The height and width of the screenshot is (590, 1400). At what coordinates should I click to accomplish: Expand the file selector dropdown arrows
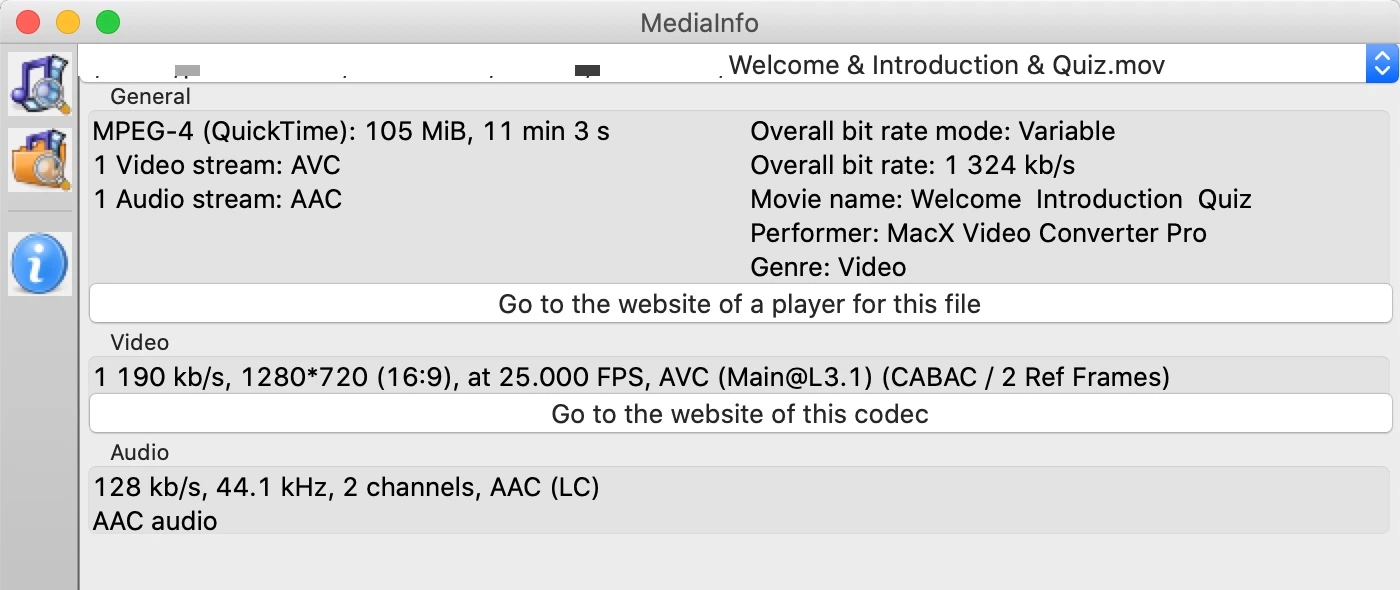click(x=1381, y=66)
